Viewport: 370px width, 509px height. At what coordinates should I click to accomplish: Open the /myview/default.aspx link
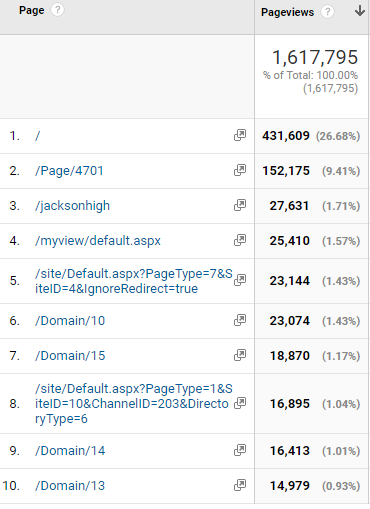pyautogui.click(x=98, y=241)
